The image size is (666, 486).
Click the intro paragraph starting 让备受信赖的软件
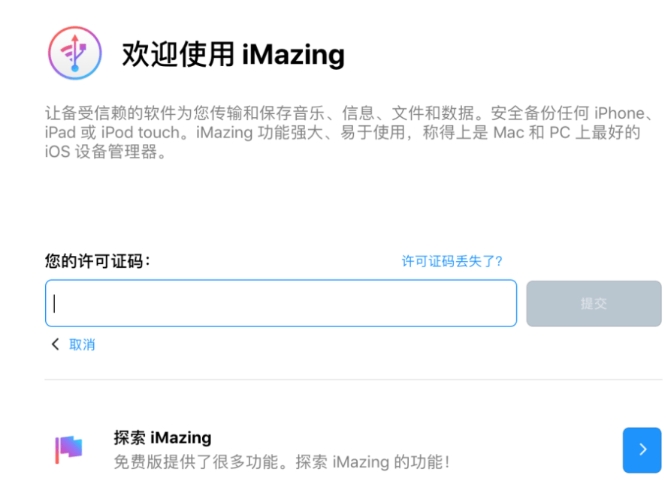pos(349,132)
